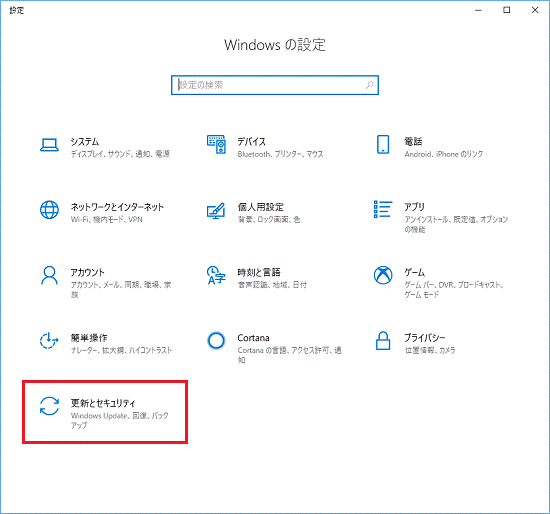Open the 電話 settings title

pyautogui.click(x=413, y=142)
